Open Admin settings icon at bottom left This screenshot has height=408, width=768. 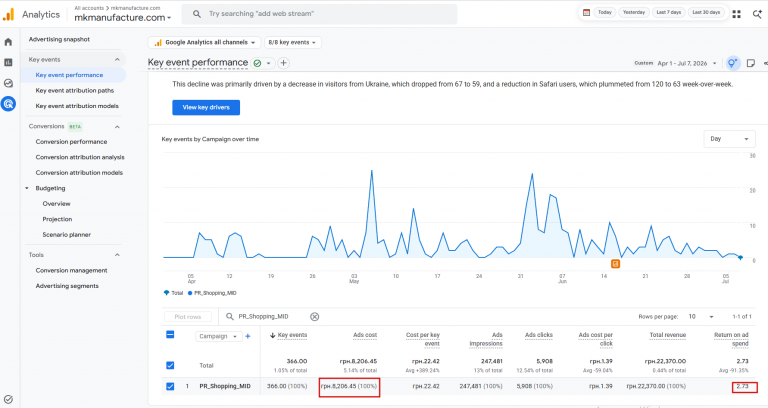[x=8, y=399]
